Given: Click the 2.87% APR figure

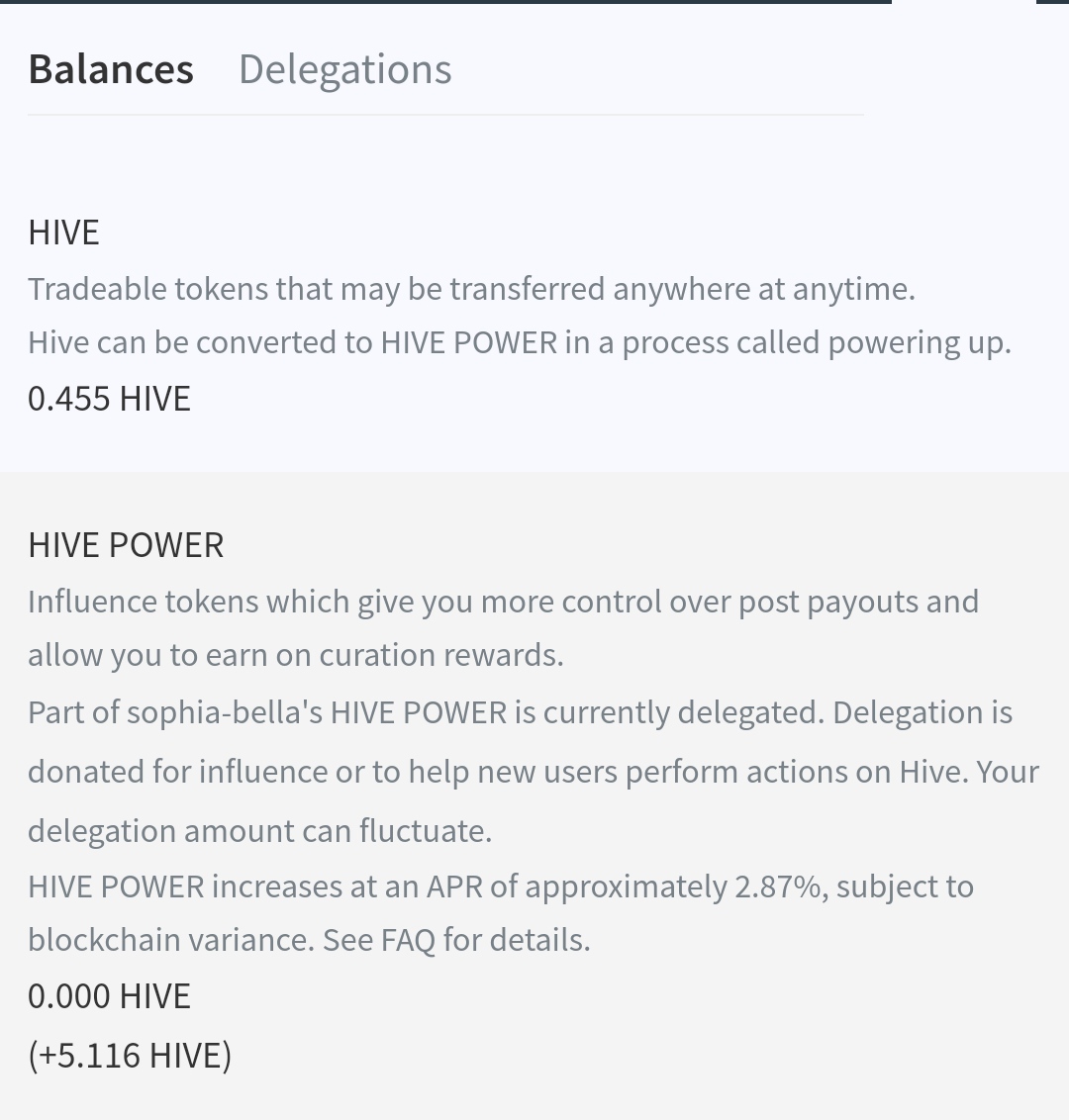Looking at the screenshot, I should pyautogui.click(x=778, y=887).
